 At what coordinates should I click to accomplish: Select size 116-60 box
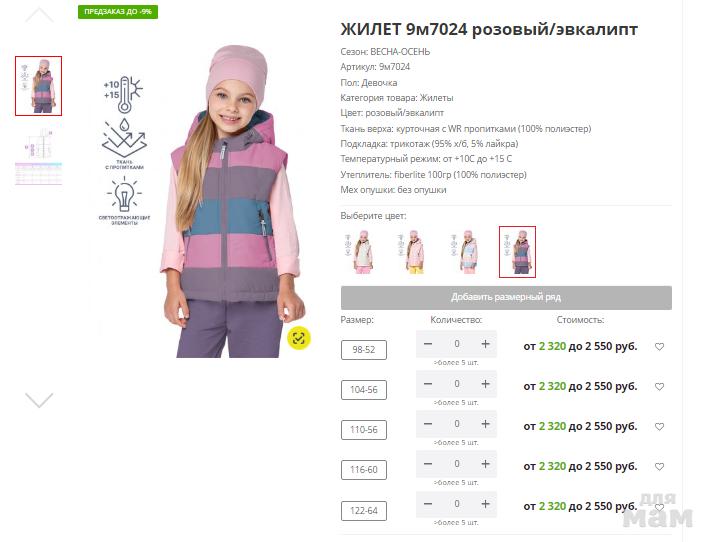tap(364, 470)
